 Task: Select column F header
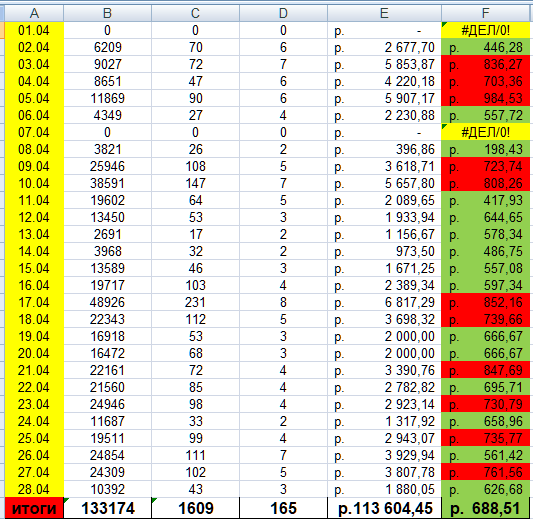(x=486, y=13)
